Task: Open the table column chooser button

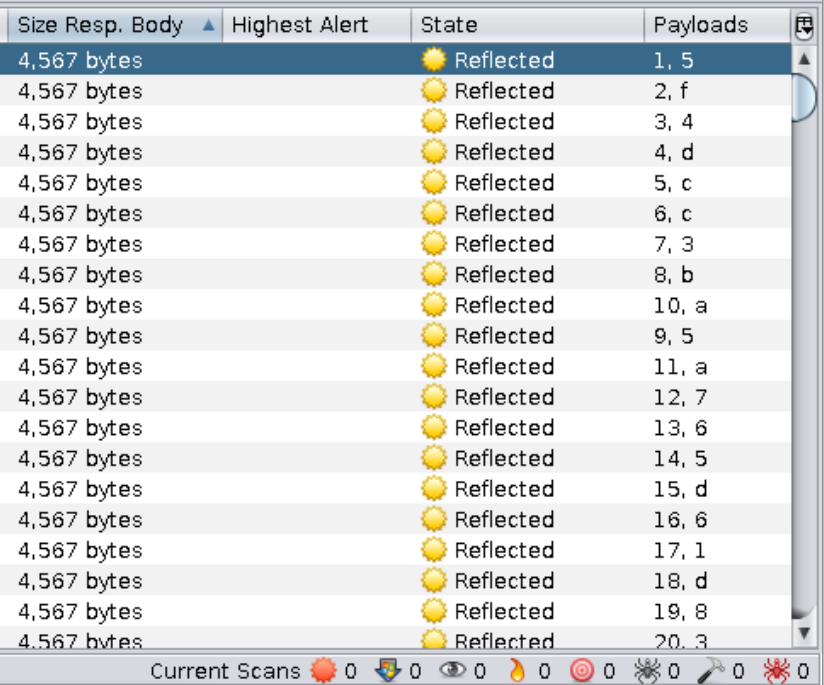Action: click(x=804, y=26)
